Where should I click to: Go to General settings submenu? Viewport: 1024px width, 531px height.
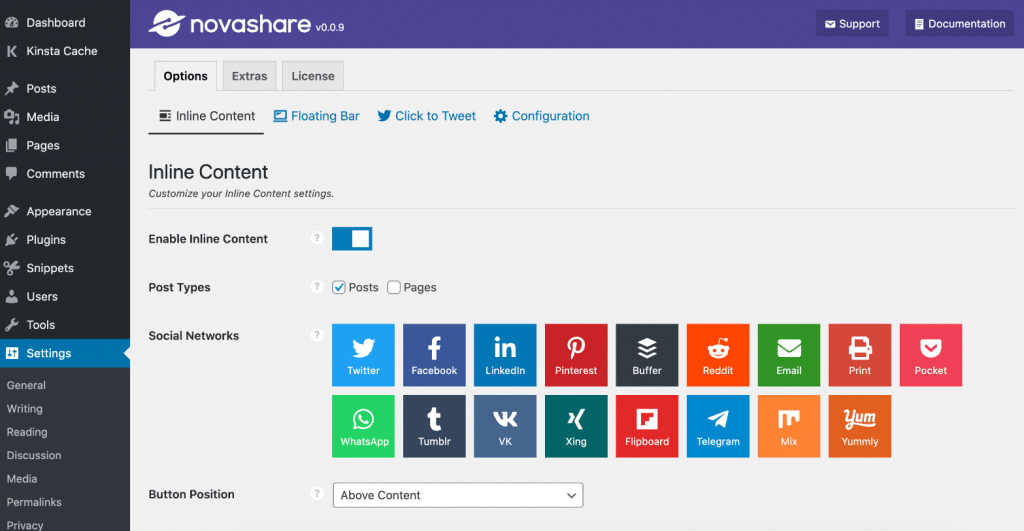26,385
